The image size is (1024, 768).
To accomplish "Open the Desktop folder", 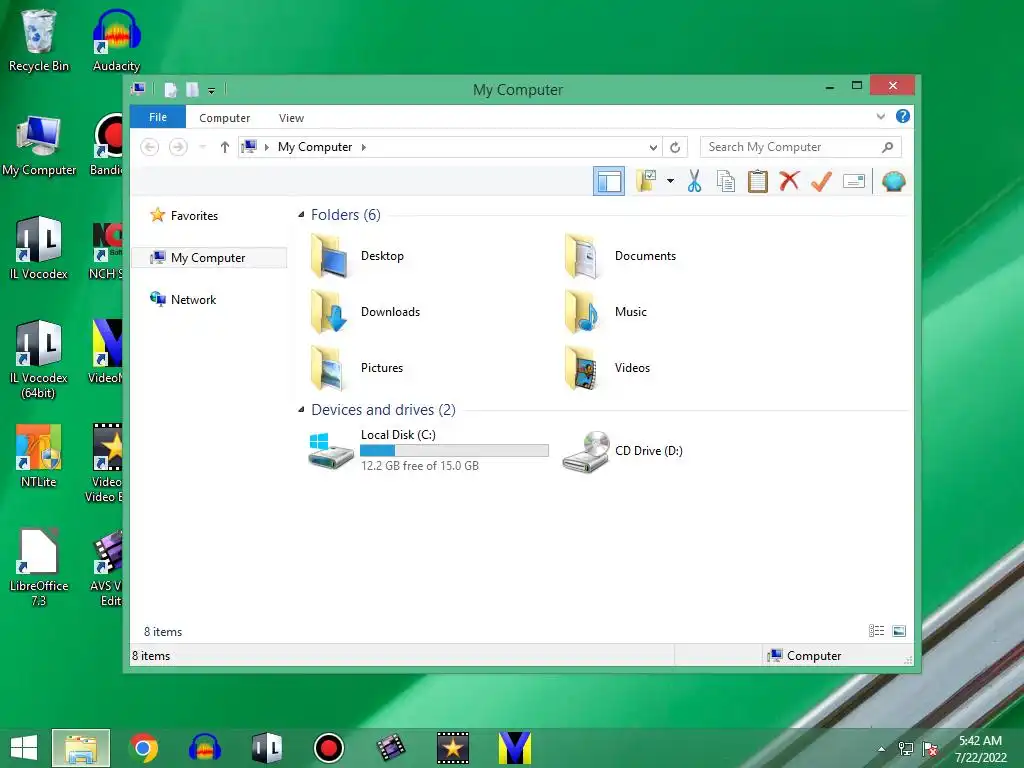I will pyautogui.click(x=357, y=256).
